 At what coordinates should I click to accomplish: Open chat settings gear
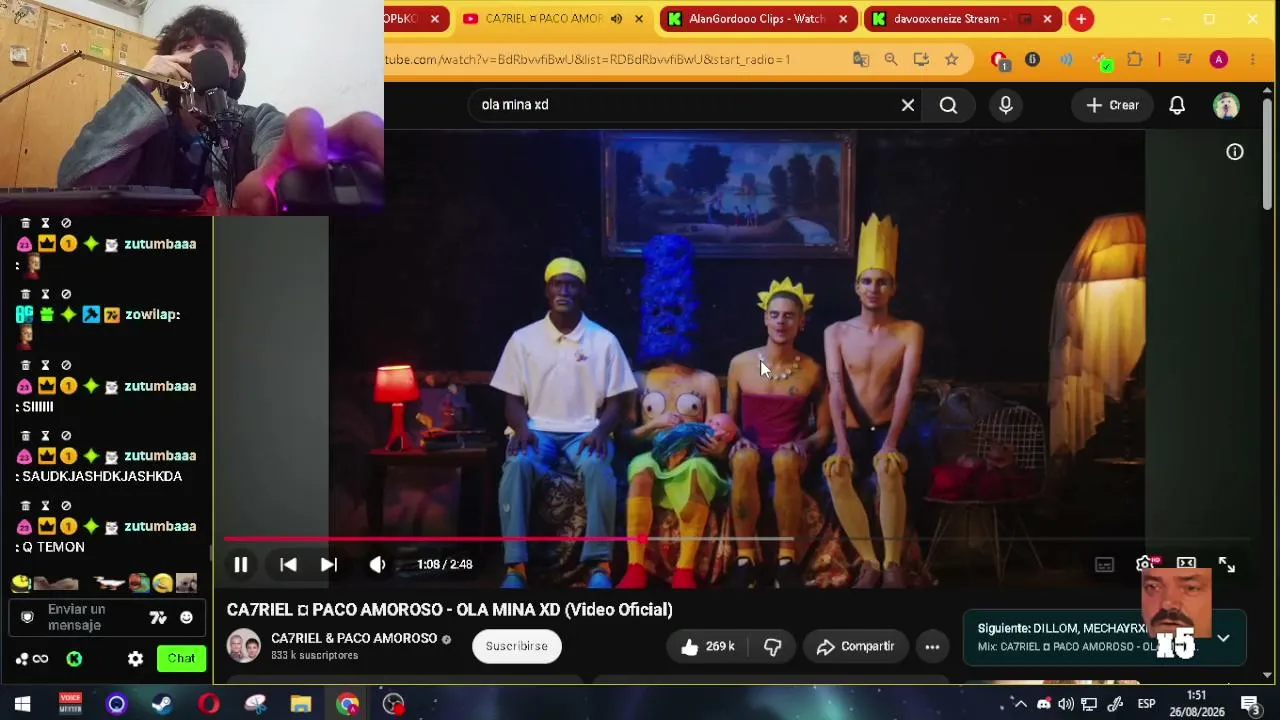coord(136,659)
